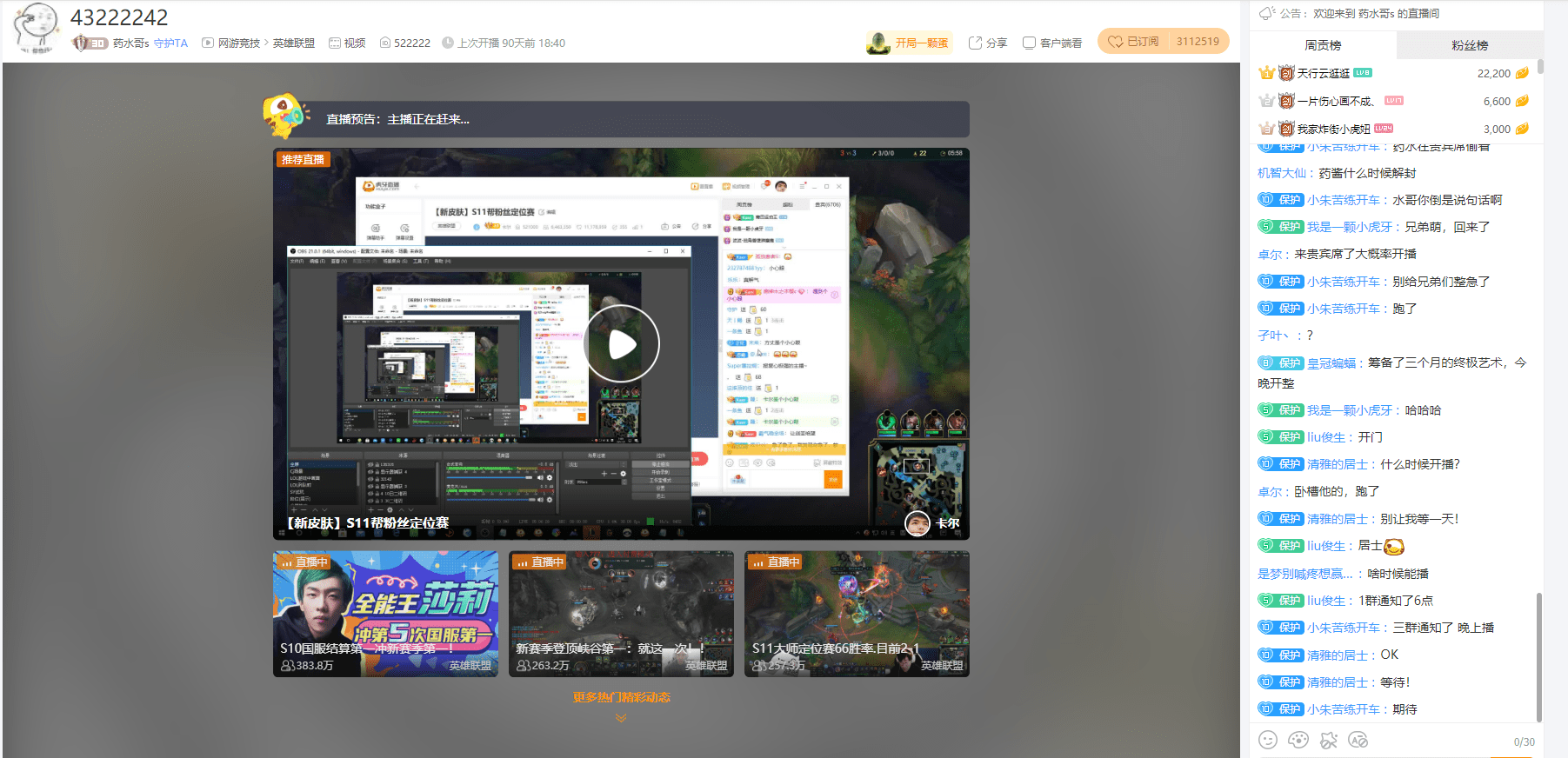Viewport: 1568px width, 758px height.
Task: Open the chat color palette icon
Action: click(1298, 740)
